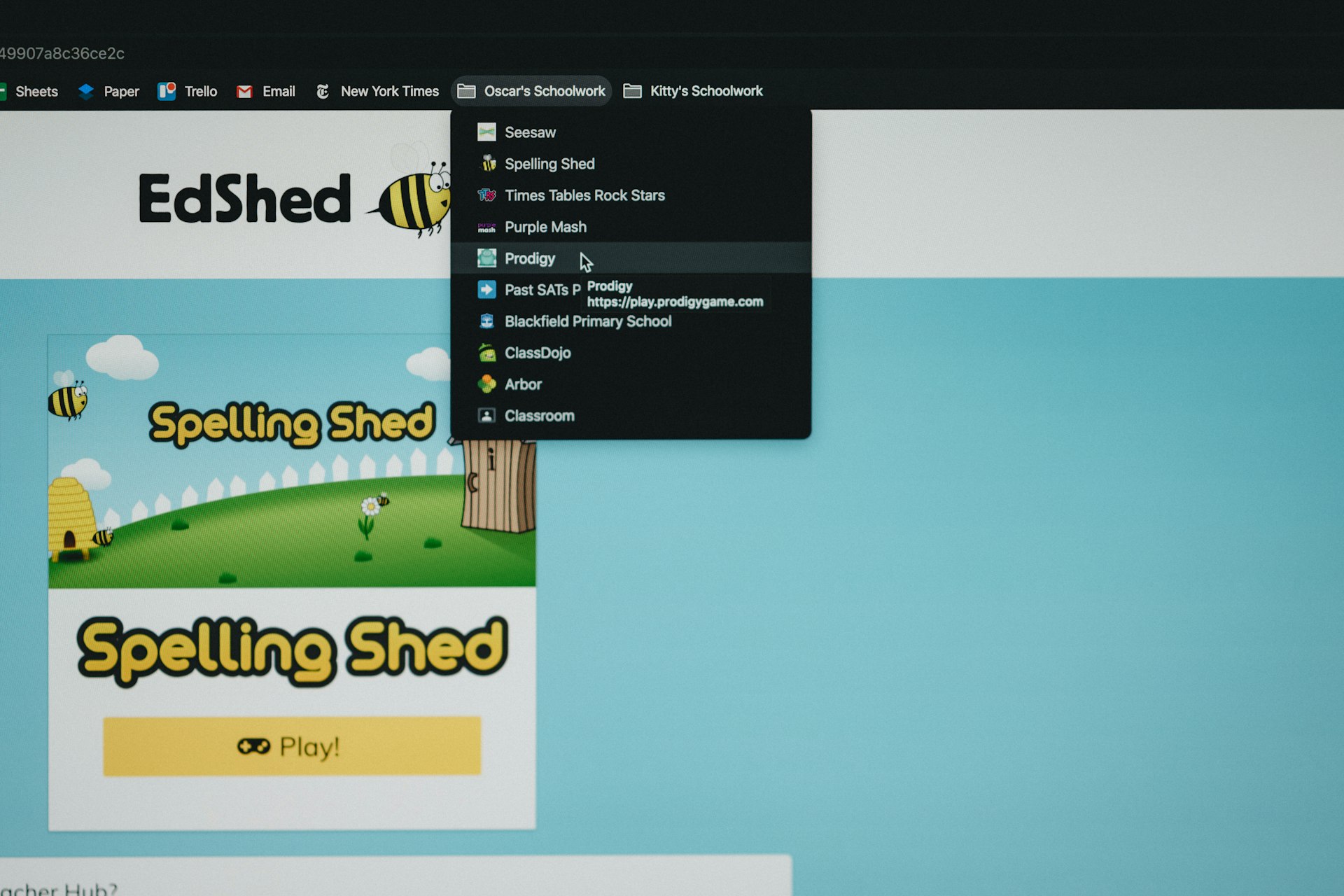
Task: Click the Blackfield Primary School crest icon
Action: 486,321
